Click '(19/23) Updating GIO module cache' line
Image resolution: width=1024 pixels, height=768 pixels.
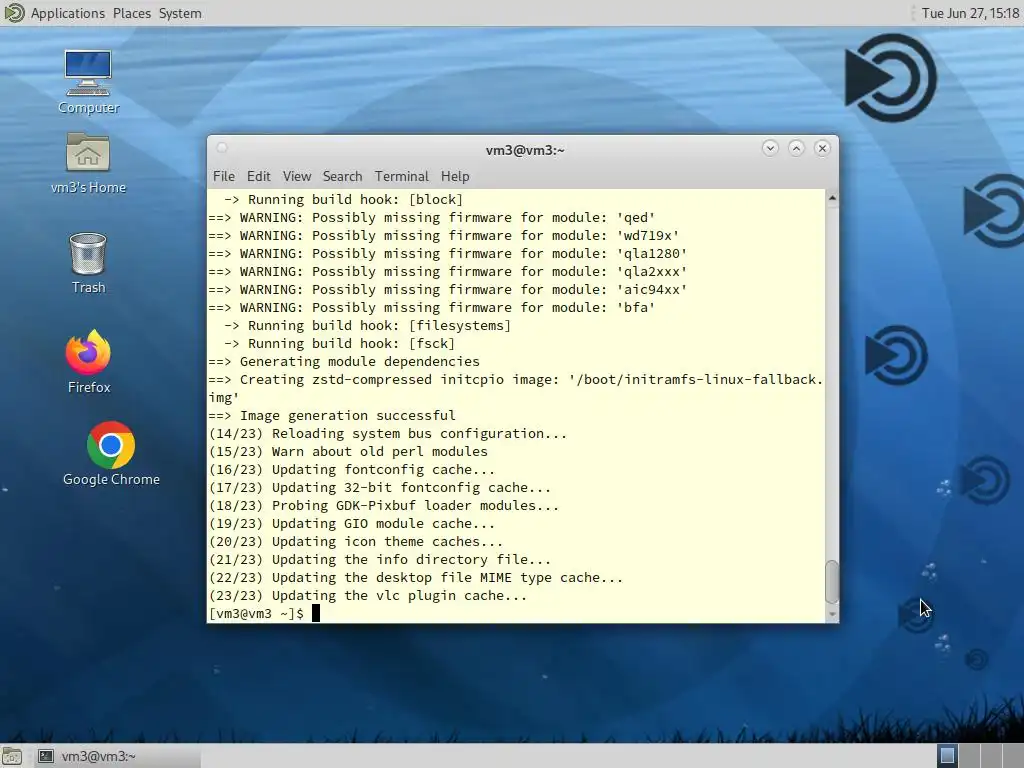click(352, 523)
